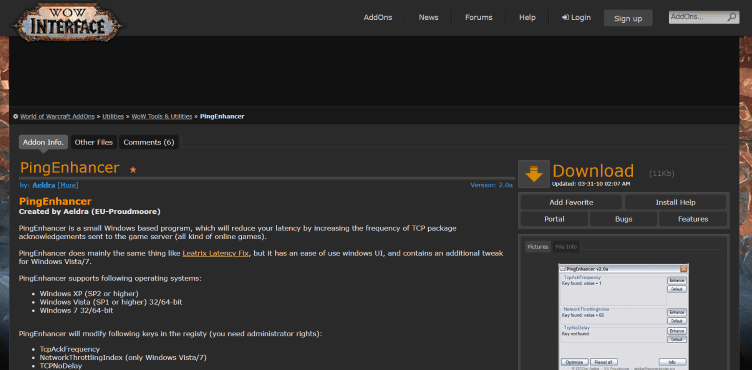752x370 pixels.
Task: Click the Version: 2.0a text
Action: (x=491, y=185)
